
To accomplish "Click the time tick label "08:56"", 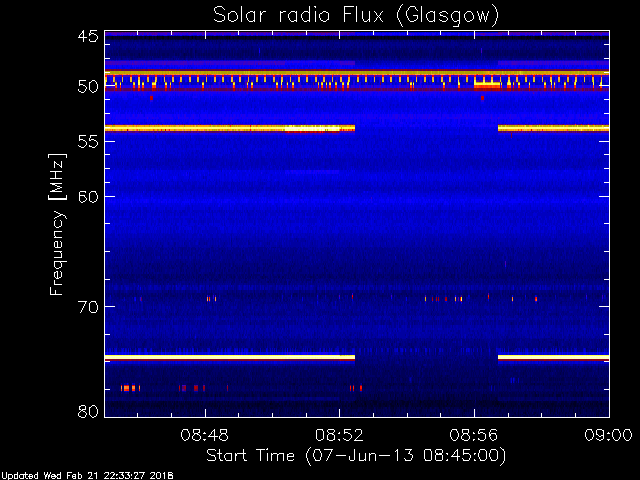I will pos(474,435).
